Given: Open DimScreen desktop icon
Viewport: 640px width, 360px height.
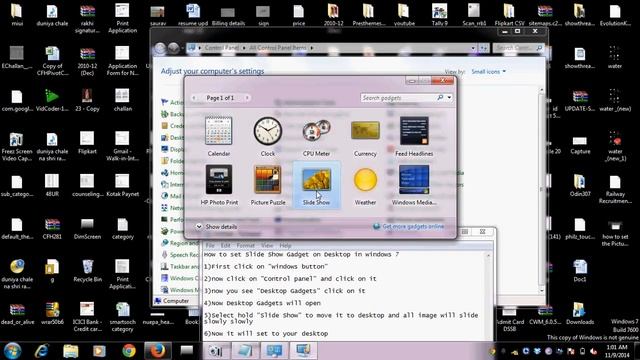Looking at the screenshot, I should pyautogui.click(x=87, y=229).
